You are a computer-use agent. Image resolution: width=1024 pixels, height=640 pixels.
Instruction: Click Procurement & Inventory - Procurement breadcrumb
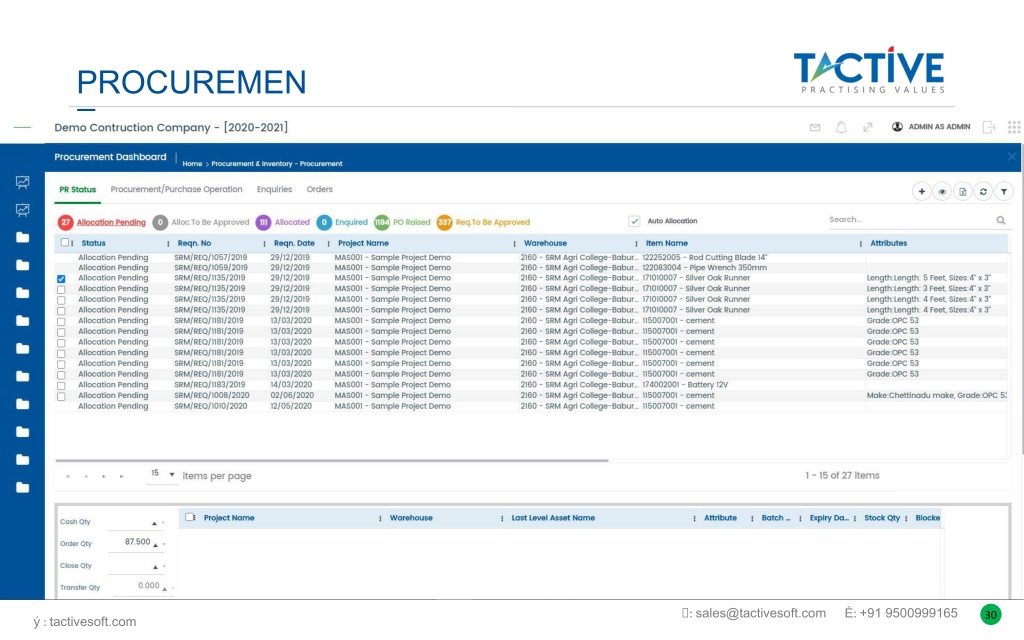tap(277, 164)
